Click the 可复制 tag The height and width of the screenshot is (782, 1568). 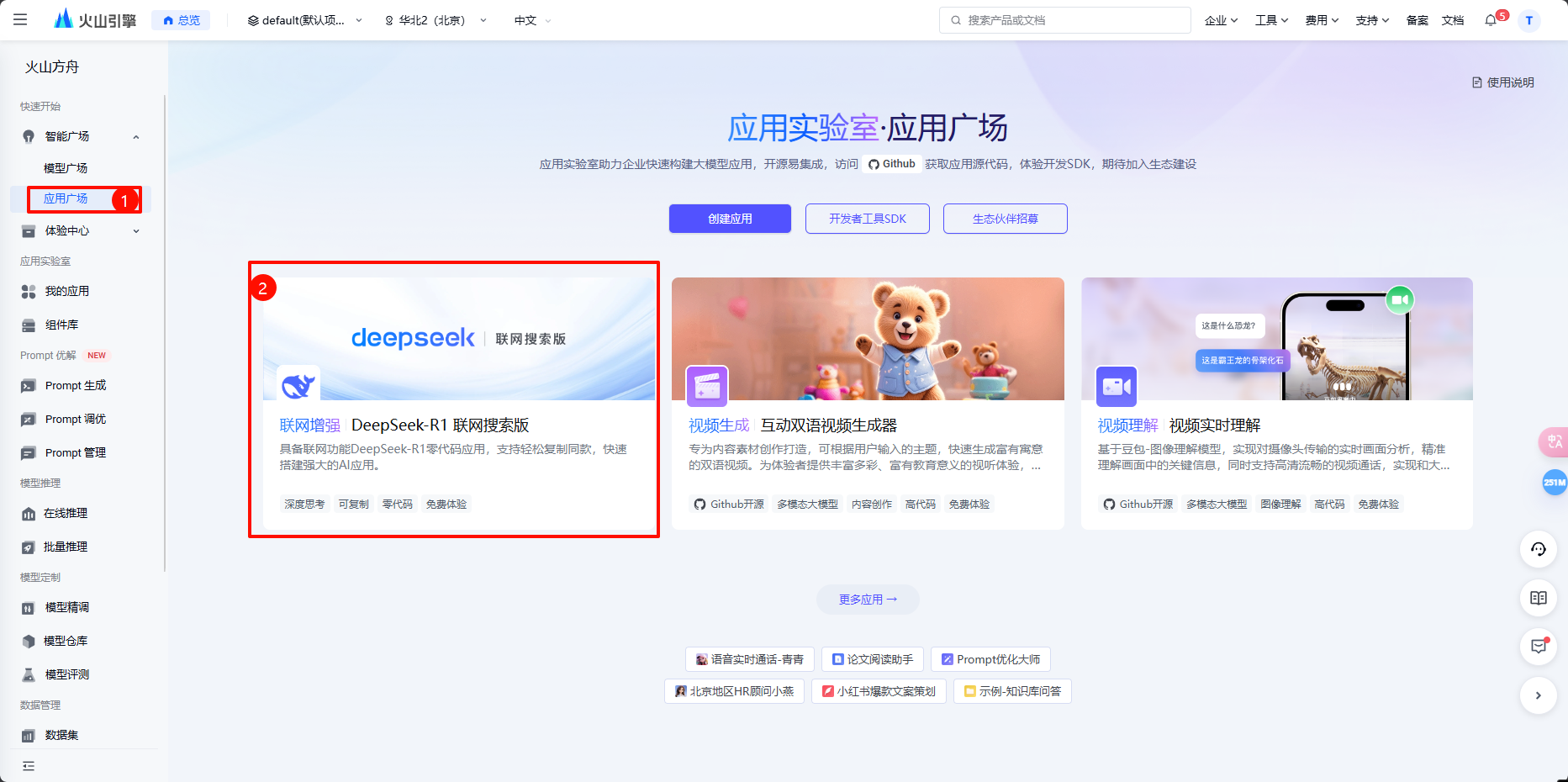coord(354,505)
